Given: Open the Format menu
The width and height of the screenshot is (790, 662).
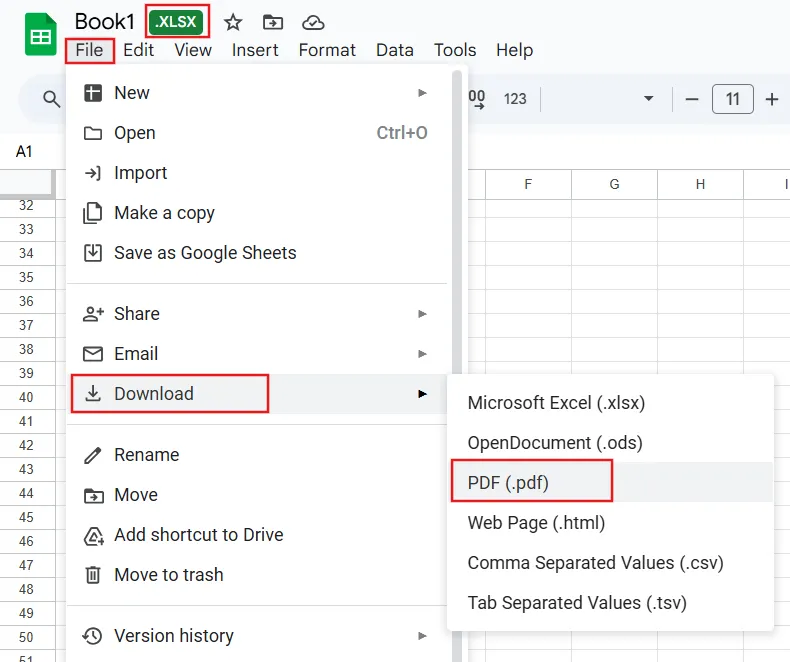Looking at the screenshot, I should pos(327,50).
